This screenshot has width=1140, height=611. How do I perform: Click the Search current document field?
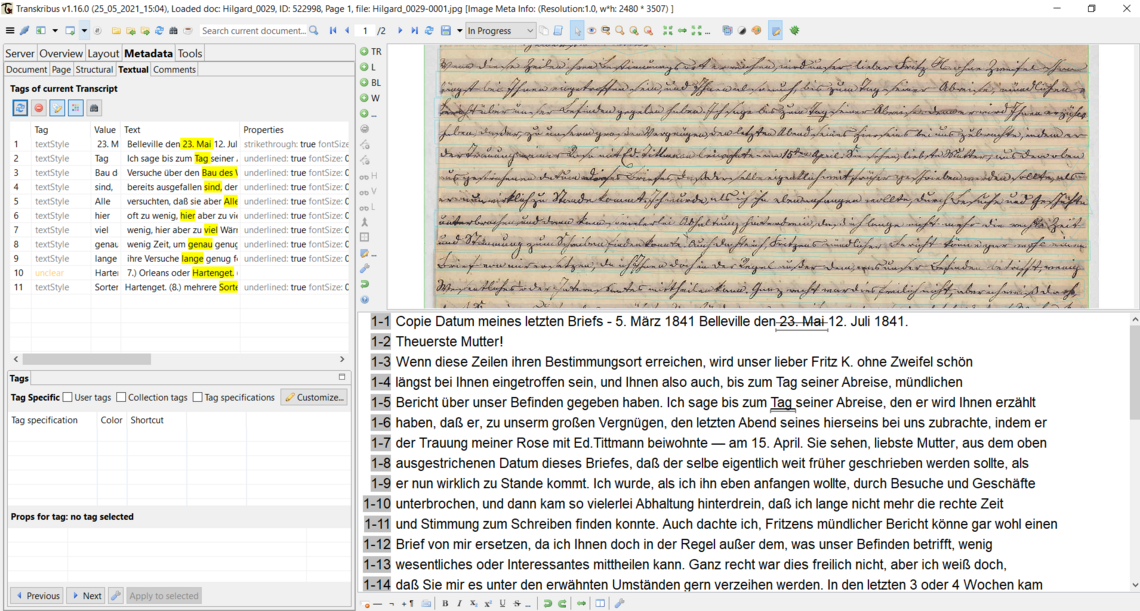pyautogui.click(x=255, y=31)
